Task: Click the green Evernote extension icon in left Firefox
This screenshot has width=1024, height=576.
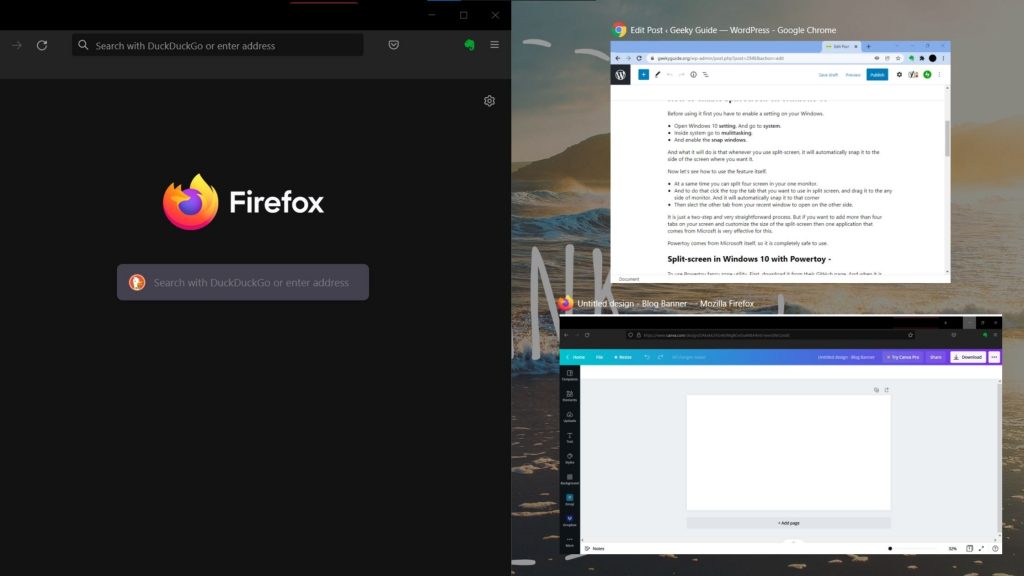Action: tap(469, 44)
